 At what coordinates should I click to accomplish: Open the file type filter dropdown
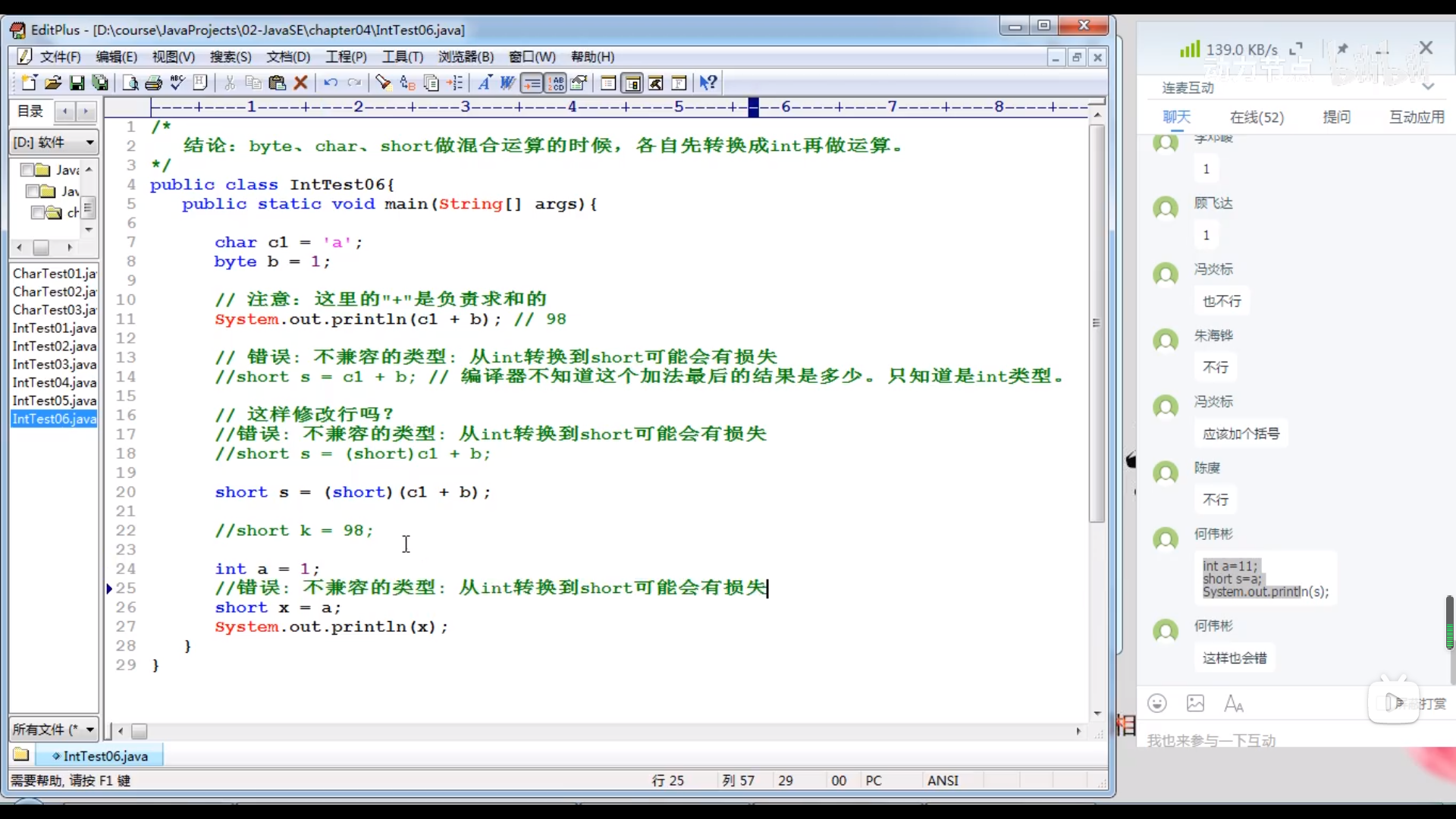point(89,730)
